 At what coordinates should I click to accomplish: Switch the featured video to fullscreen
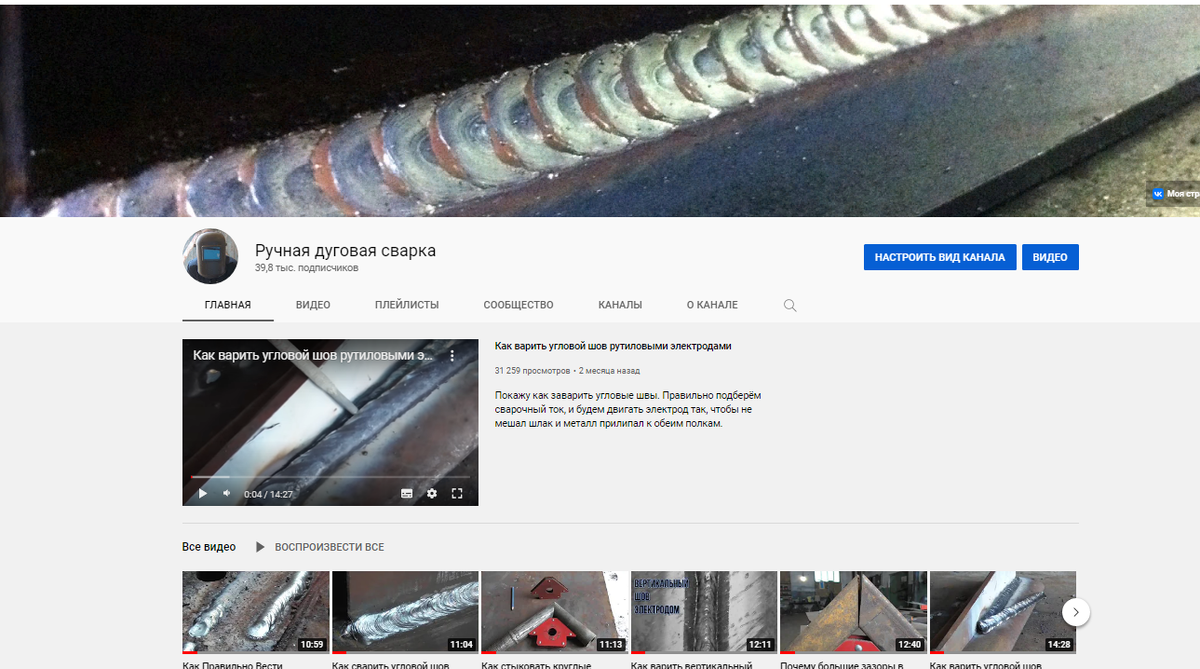457,493
